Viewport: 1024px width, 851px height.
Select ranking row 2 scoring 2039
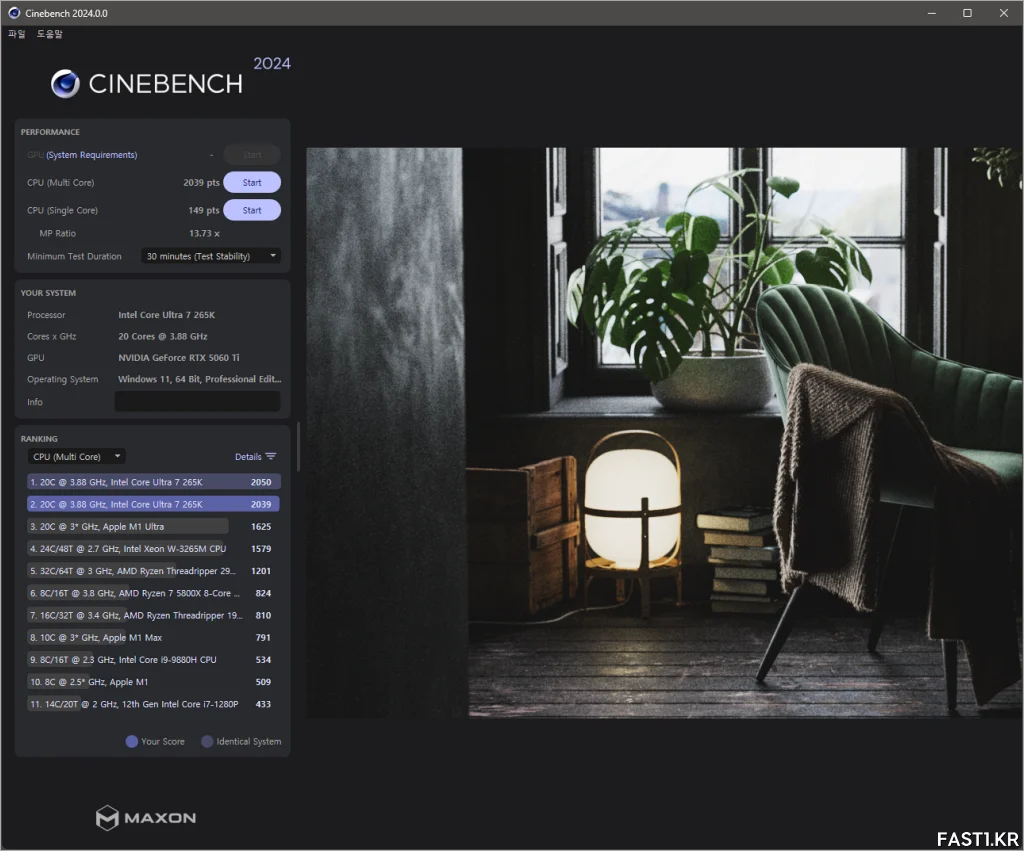[153, 504]
